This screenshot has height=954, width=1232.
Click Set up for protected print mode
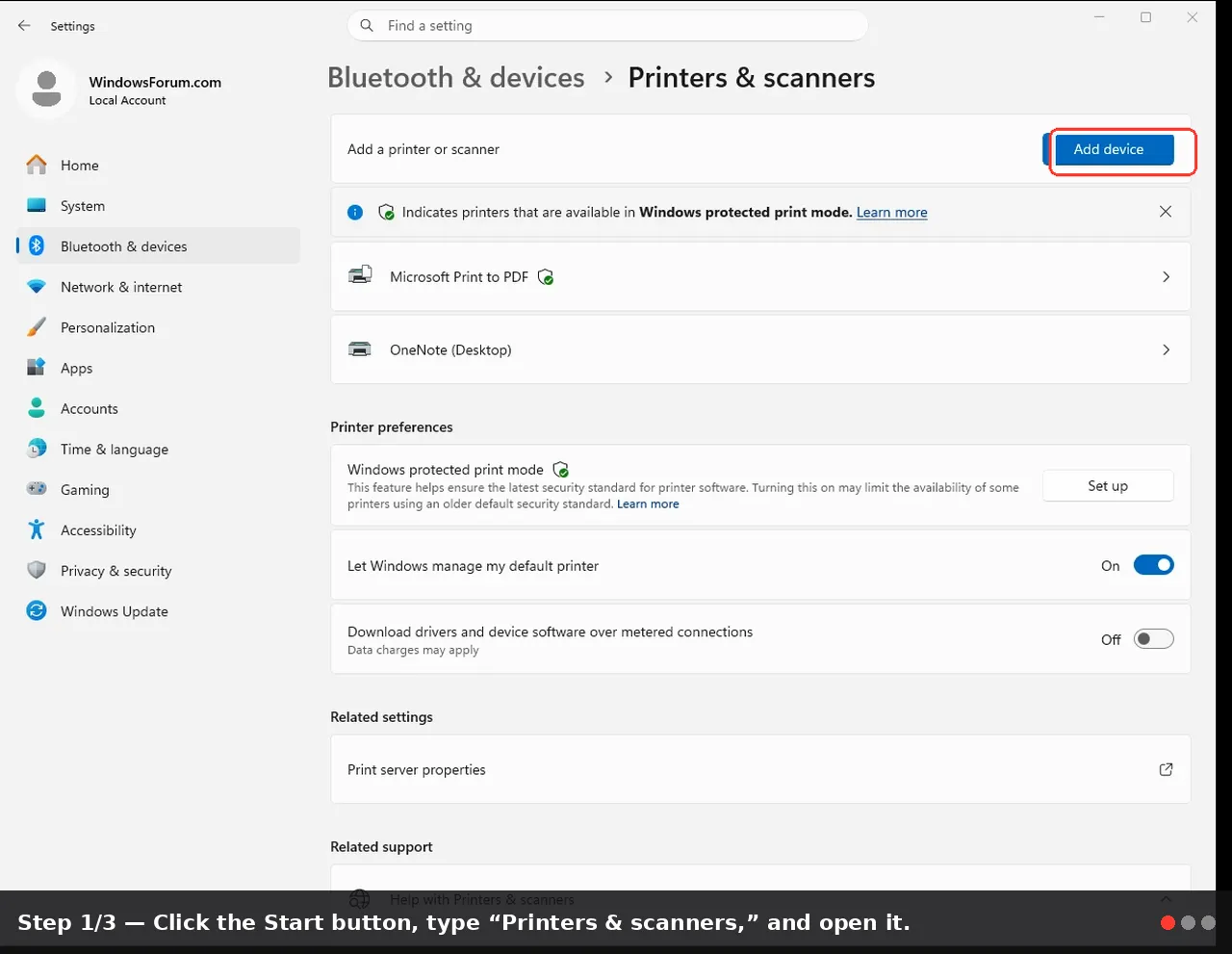coord(1108,486)
